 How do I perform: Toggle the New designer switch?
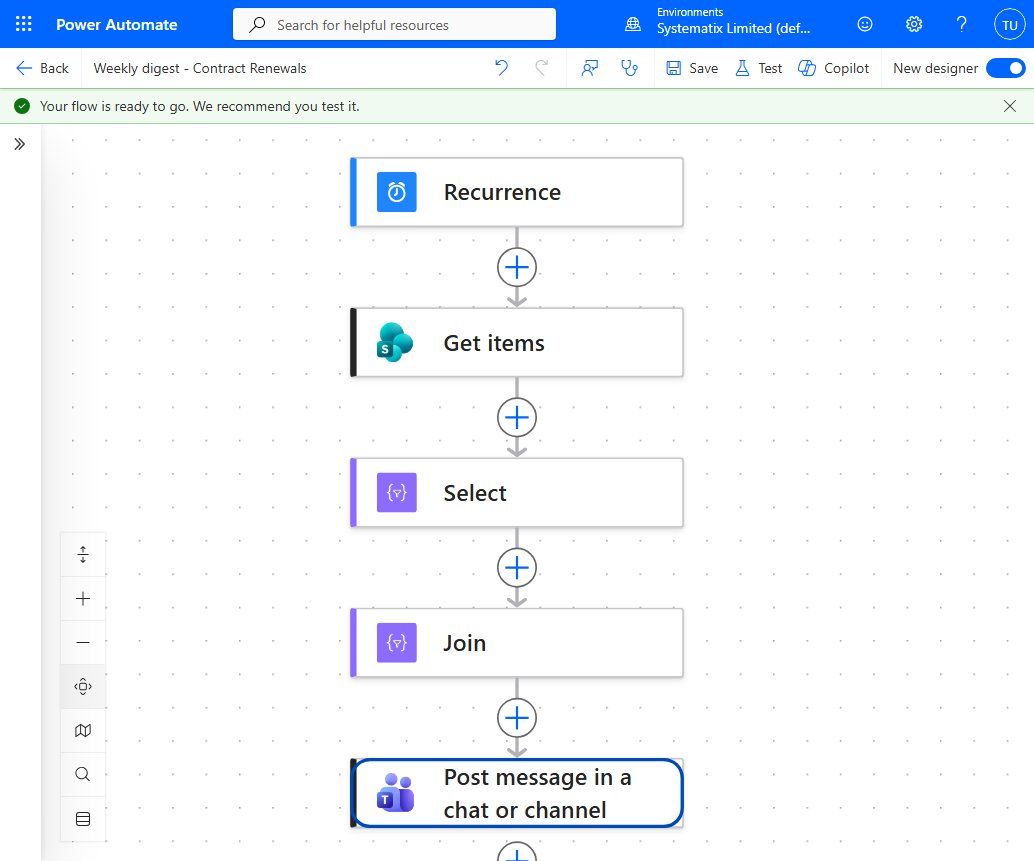[1006, 68]
